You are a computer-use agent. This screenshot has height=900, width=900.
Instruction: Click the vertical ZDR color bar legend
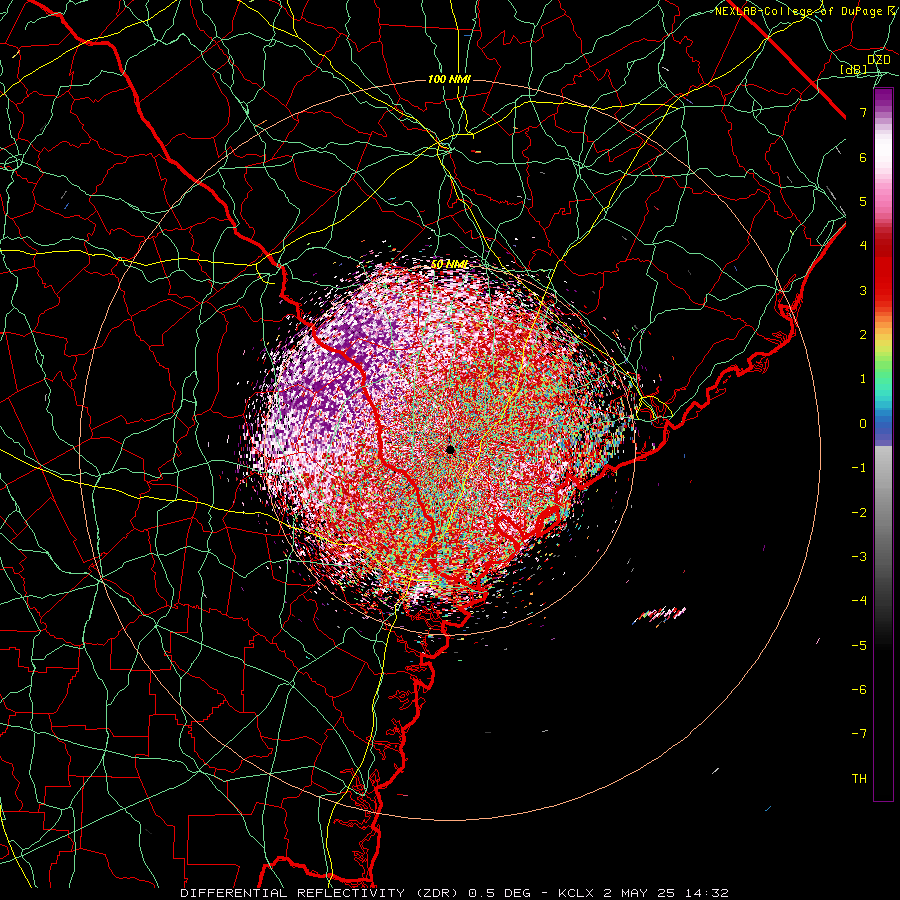883,444
